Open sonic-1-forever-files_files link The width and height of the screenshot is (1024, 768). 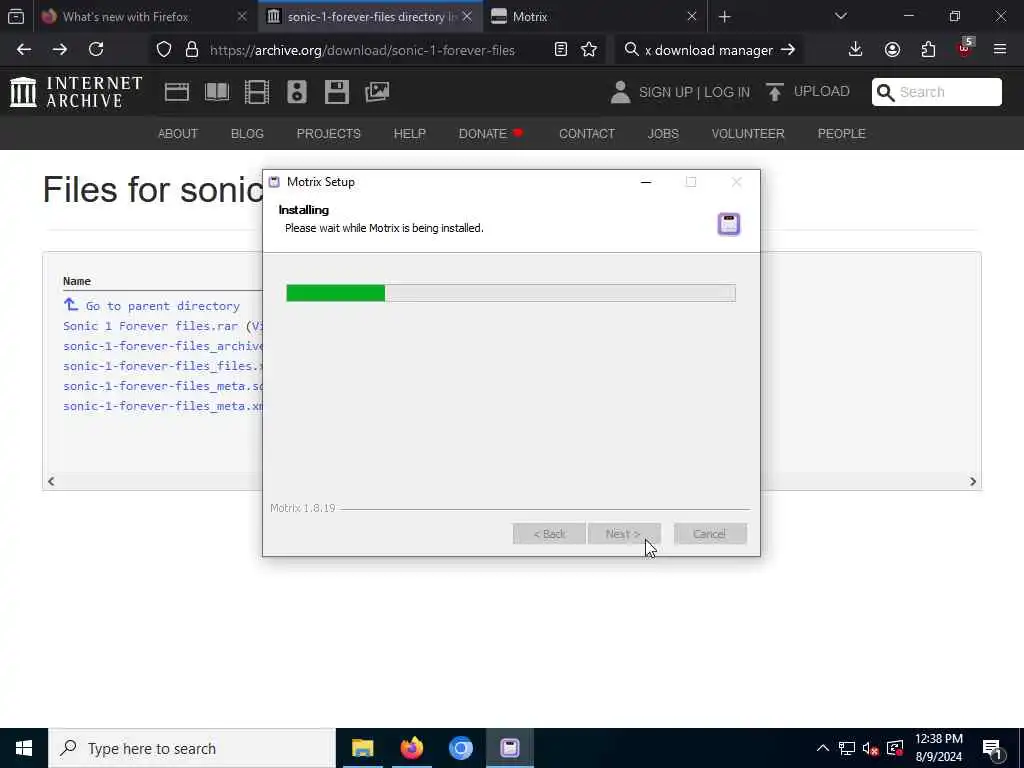tap(163, 366)
